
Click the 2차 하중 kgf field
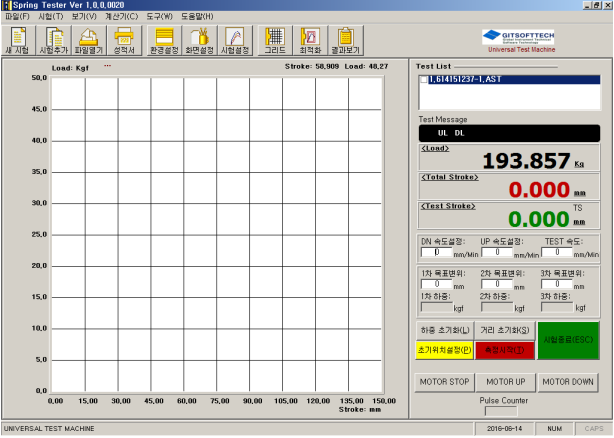[x=497, y=308]
